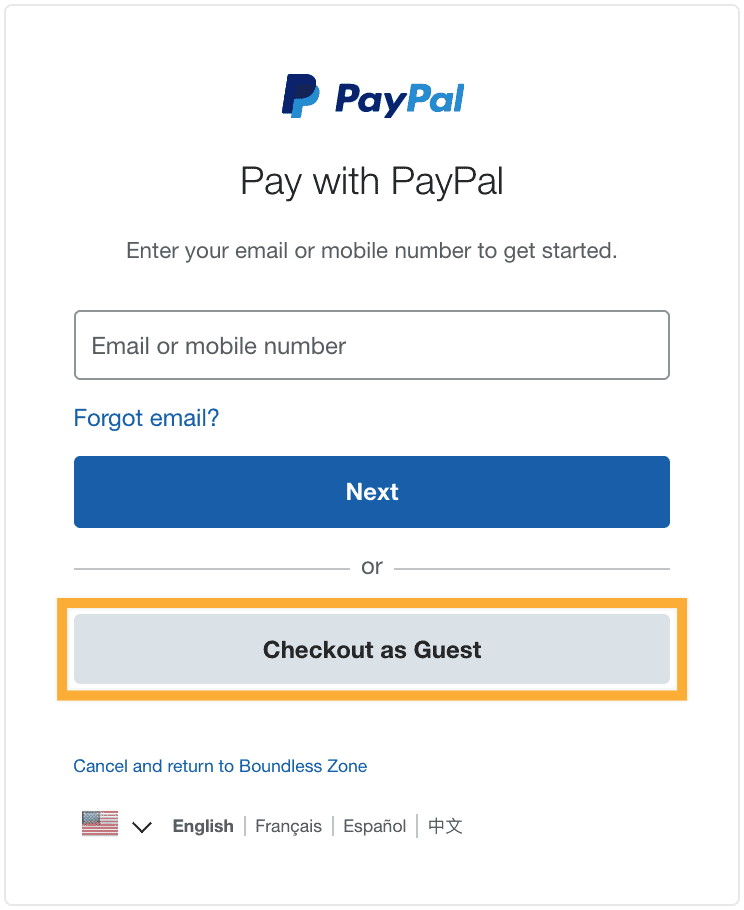Viewport: 744px width, 910px height.
Task: Switch language to 中文
Action: coord(445,826)
